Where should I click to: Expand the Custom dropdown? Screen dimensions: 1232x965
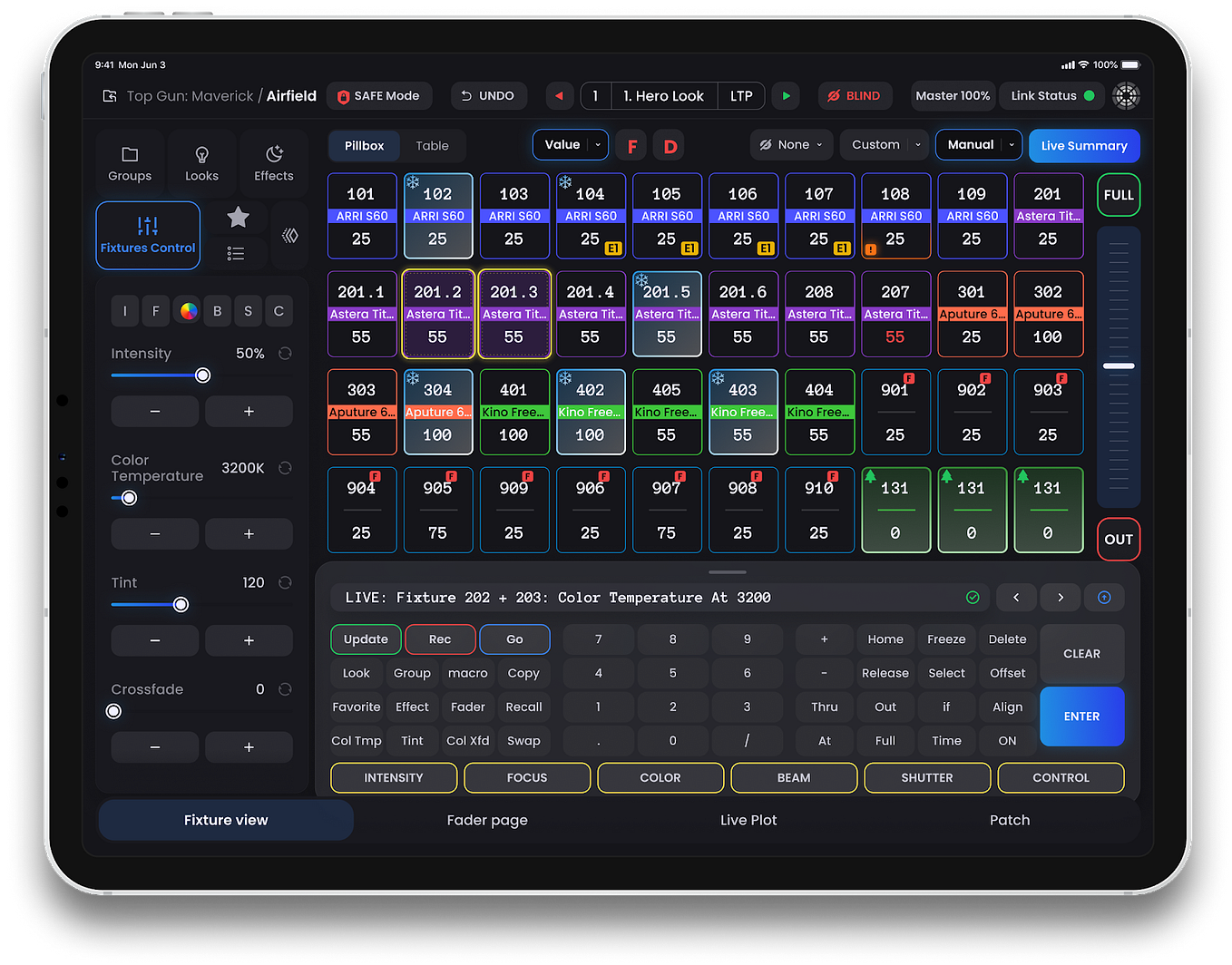(886, 145)
